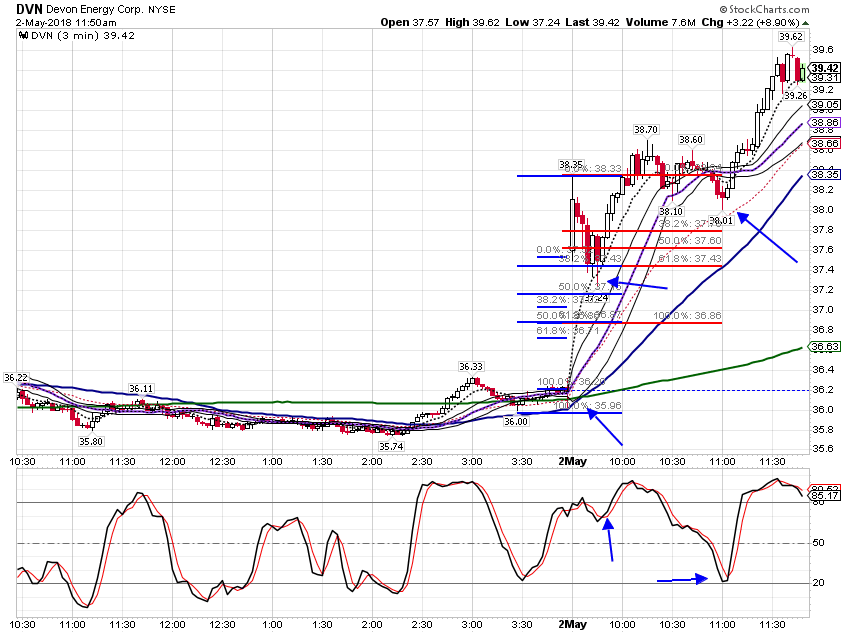Click the blue-outlined 38.35 price-axis tag

point(825,175)
